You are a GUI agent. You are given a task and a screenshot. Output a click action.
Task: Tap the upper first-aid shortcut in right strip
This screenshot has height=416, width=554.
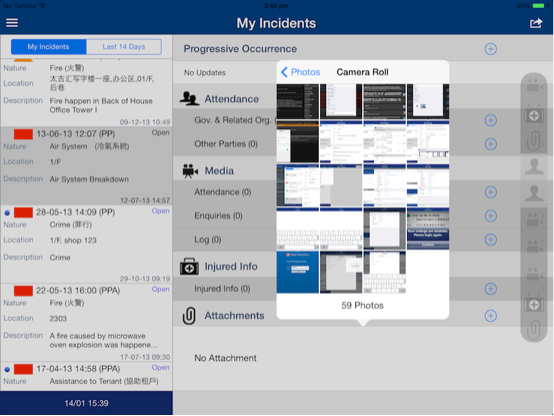click(534, 115)
